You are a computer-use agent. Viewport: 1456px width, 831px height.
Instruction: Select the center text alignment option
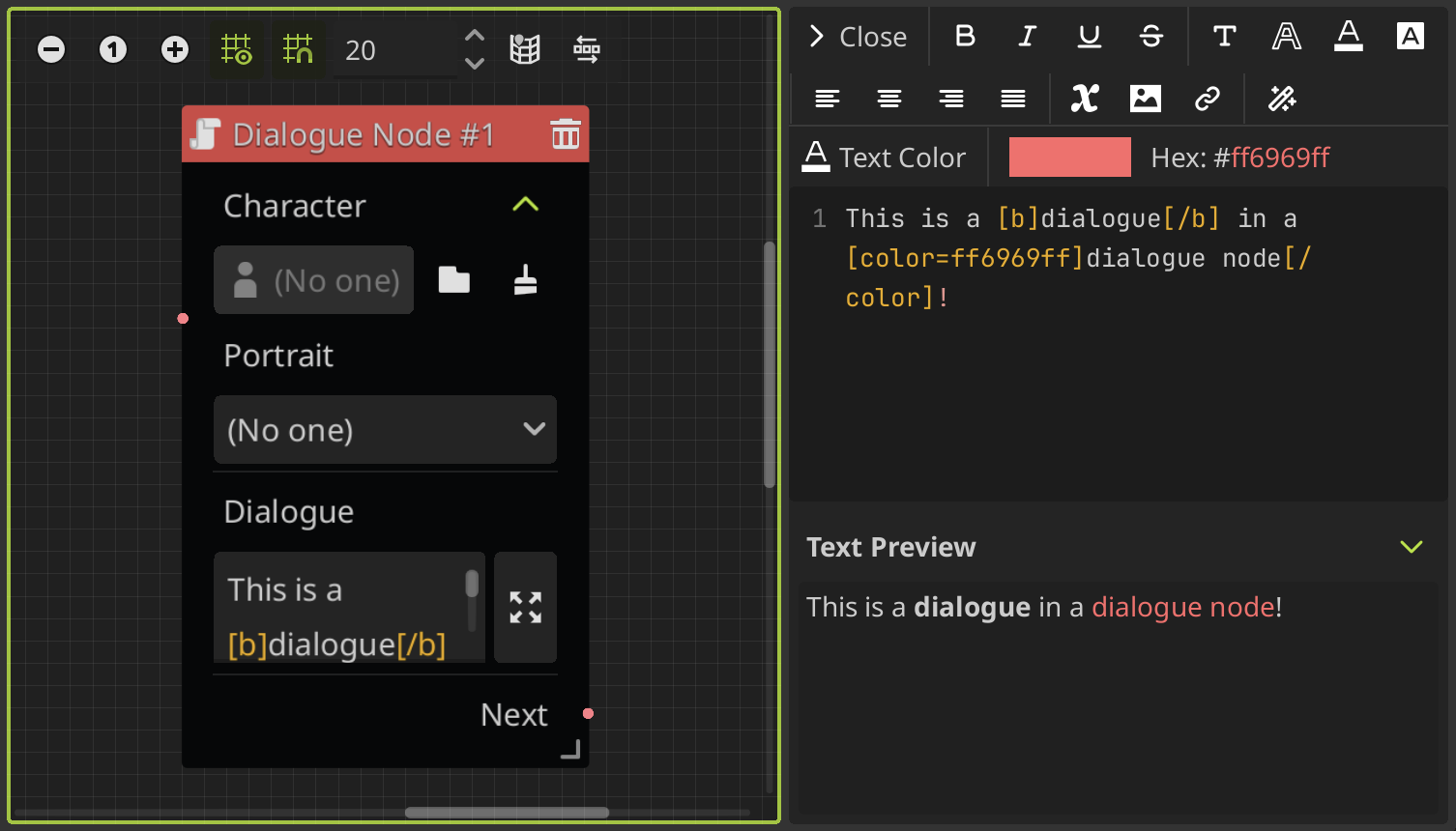888,99
